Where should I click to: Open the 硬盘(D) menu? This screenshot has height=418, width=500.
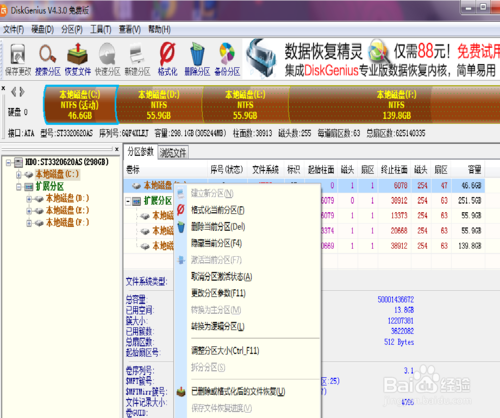pos(43,30)
